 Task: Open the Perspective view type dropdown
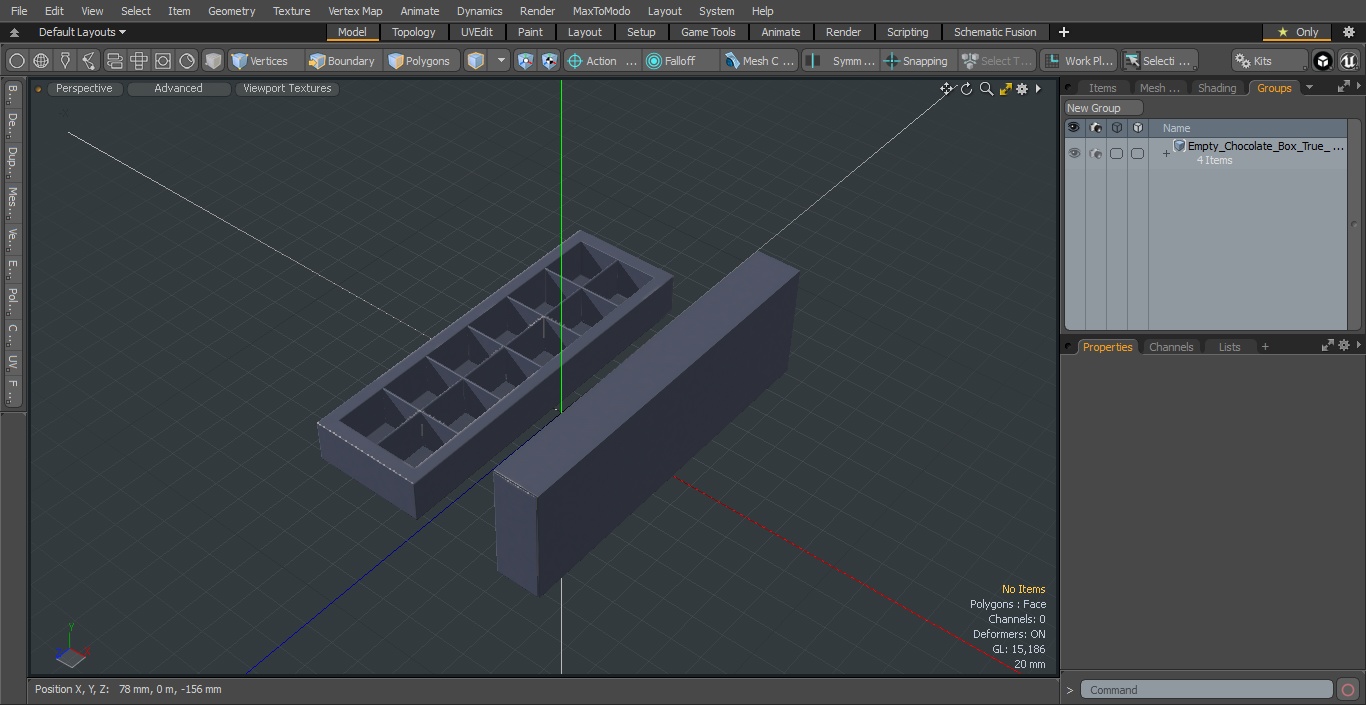(x=84, y=88)
